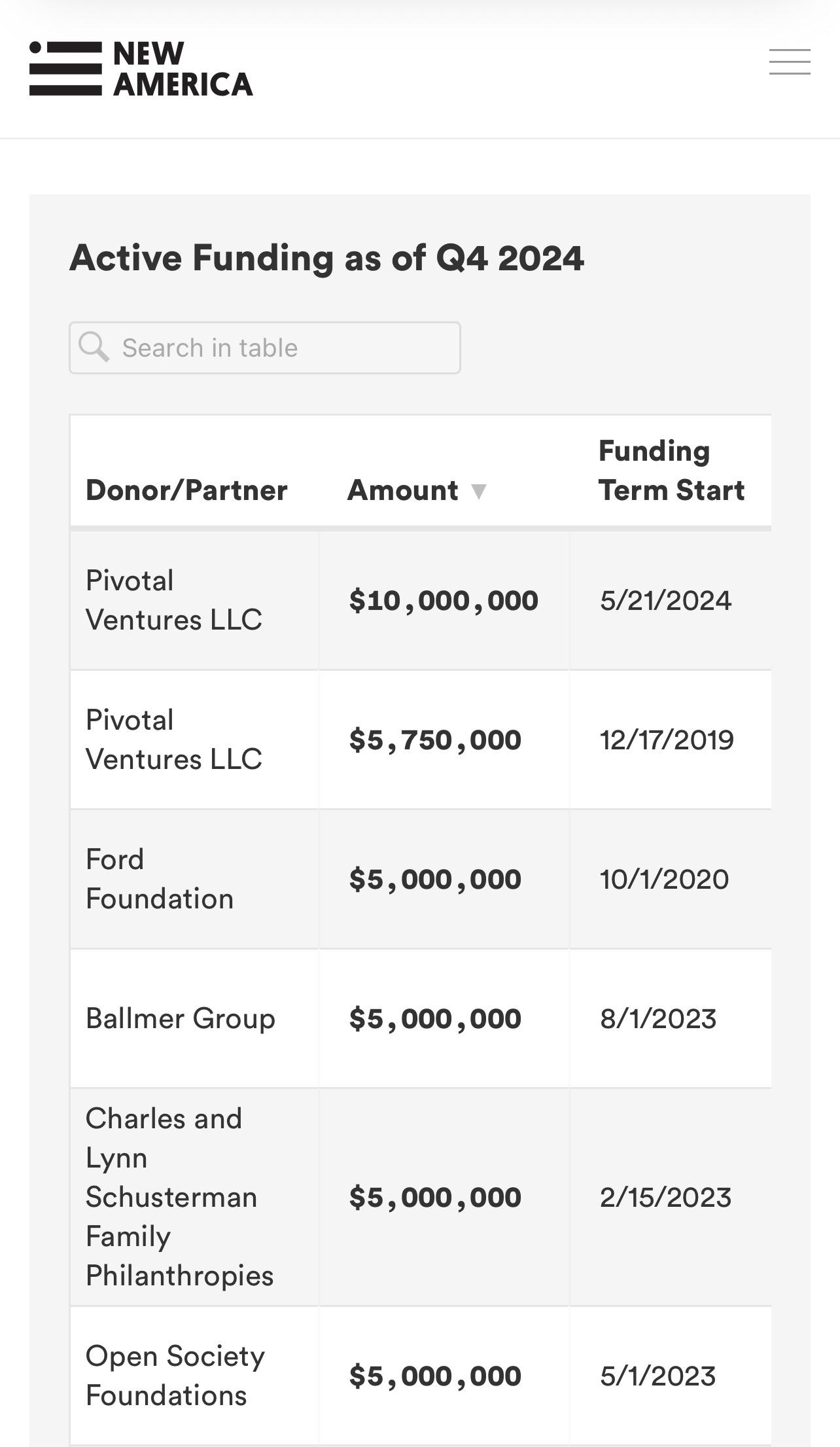Screen dimensions: 840x1447
Task: Click the 10/1/2020 start date cell
Action: coord(664,879)
